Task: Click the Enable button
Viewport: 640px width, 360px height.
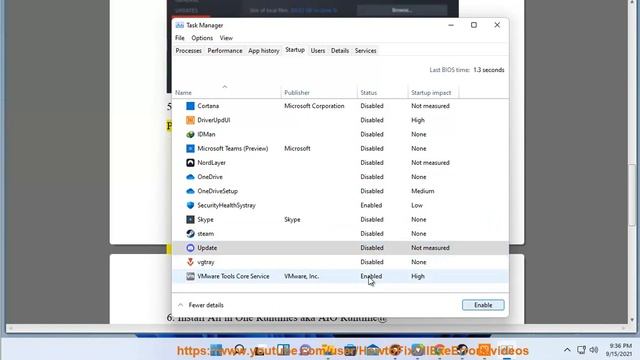Action: click(x=483, y=305)
